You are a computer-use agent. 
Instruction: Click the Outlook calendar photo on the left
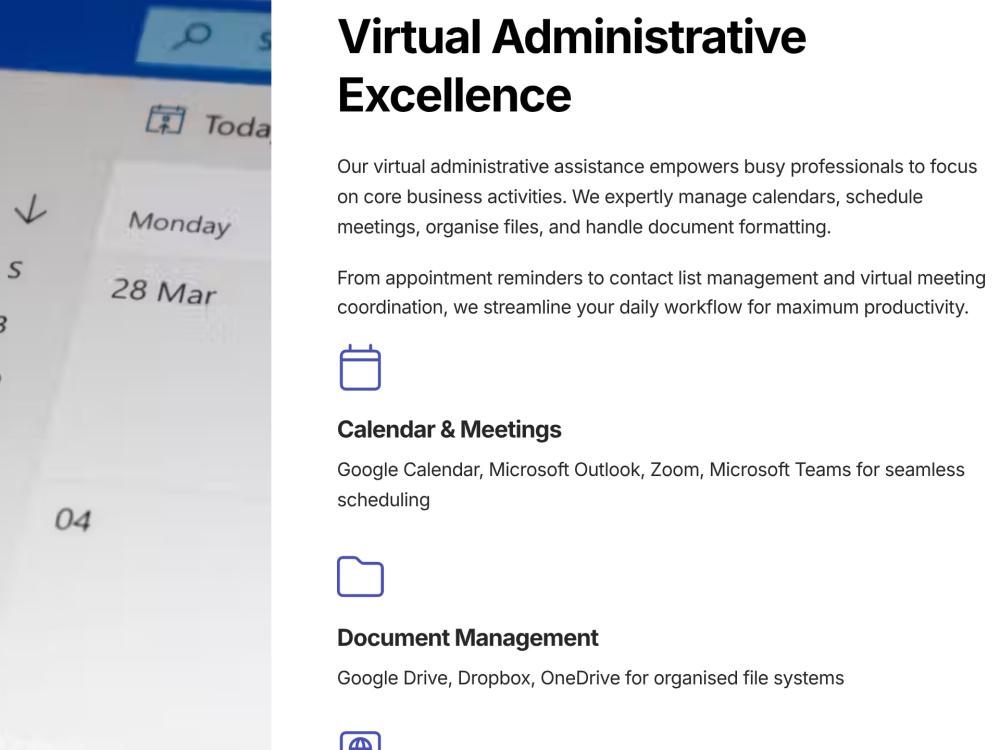pyautogui.click(x=135, y=375)
